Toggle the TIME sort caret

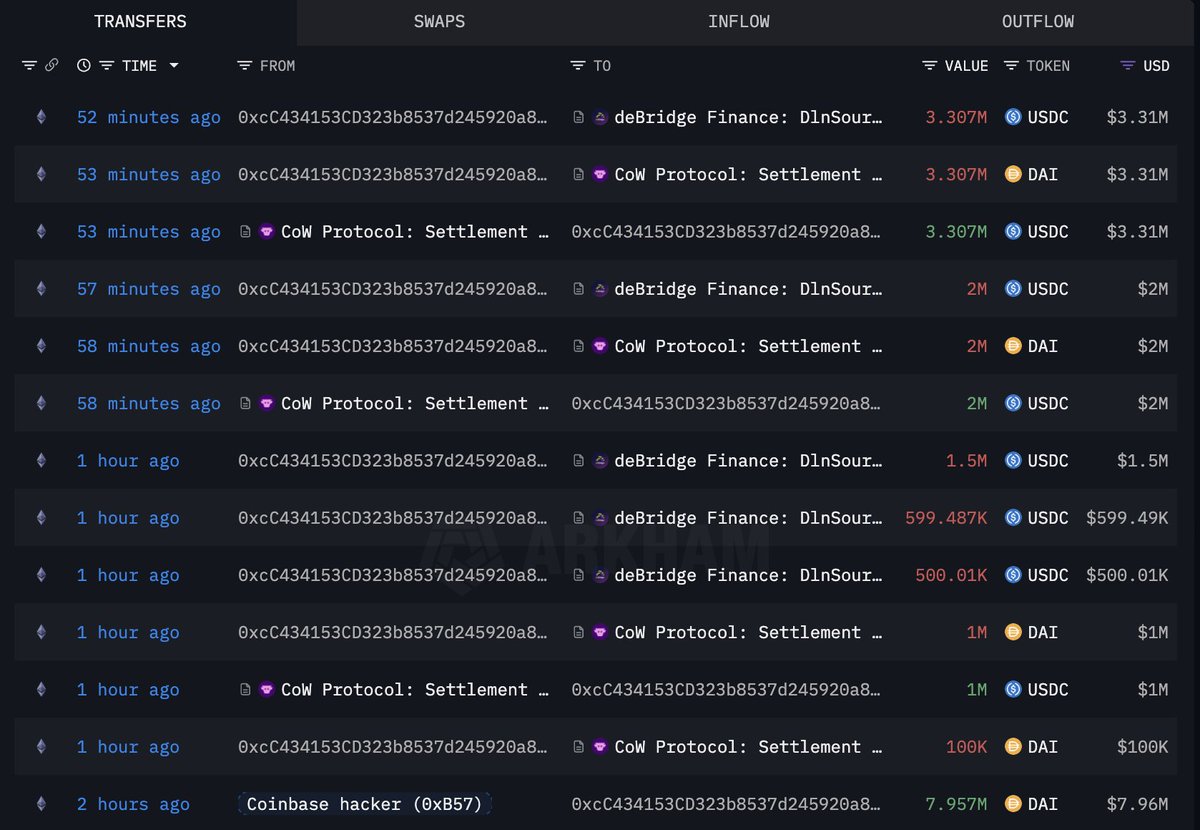[x=174, y=66]
